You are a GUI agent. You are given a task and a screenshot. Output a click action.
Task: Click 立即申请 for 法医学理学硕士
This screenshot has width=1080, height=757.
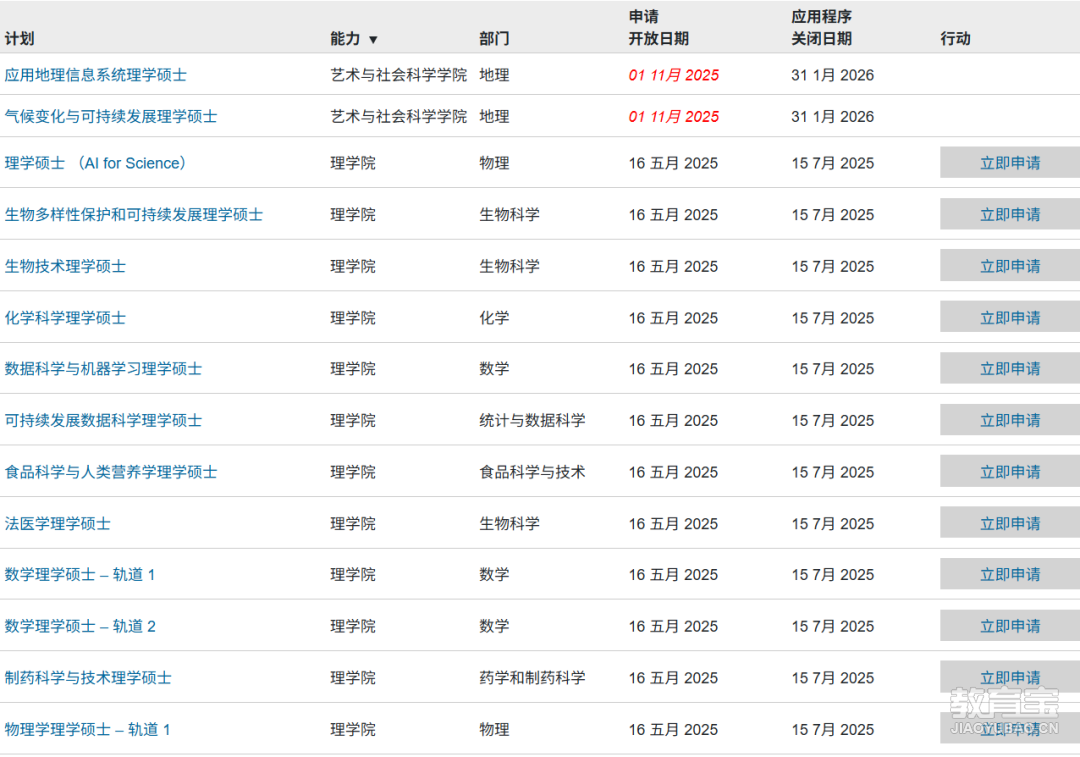1010,523
